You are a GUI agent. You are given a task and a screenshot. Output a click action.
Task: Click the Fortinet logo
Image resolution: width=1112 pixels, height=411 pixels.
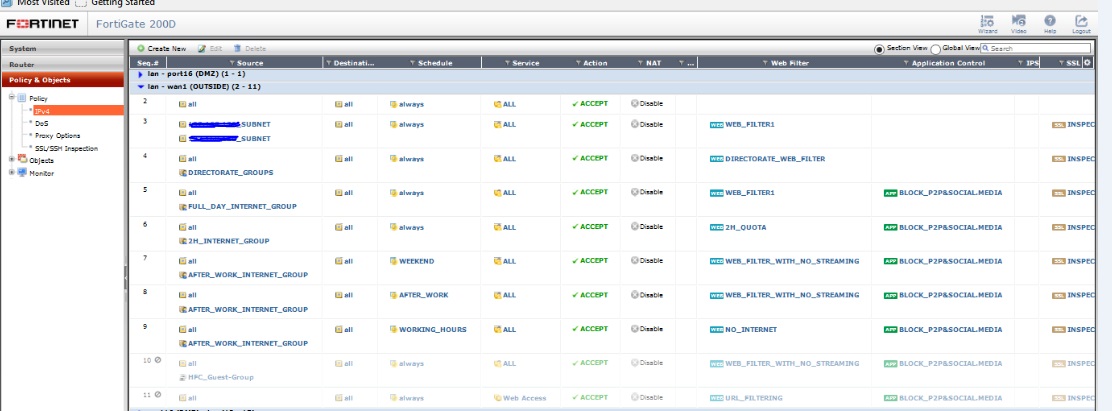coord(43,24)
